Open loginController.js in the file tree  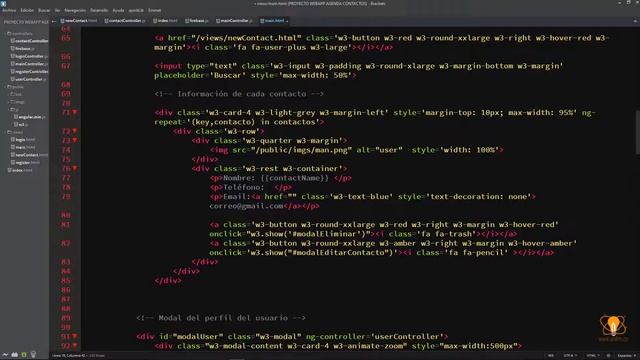(x=29, y=56)
